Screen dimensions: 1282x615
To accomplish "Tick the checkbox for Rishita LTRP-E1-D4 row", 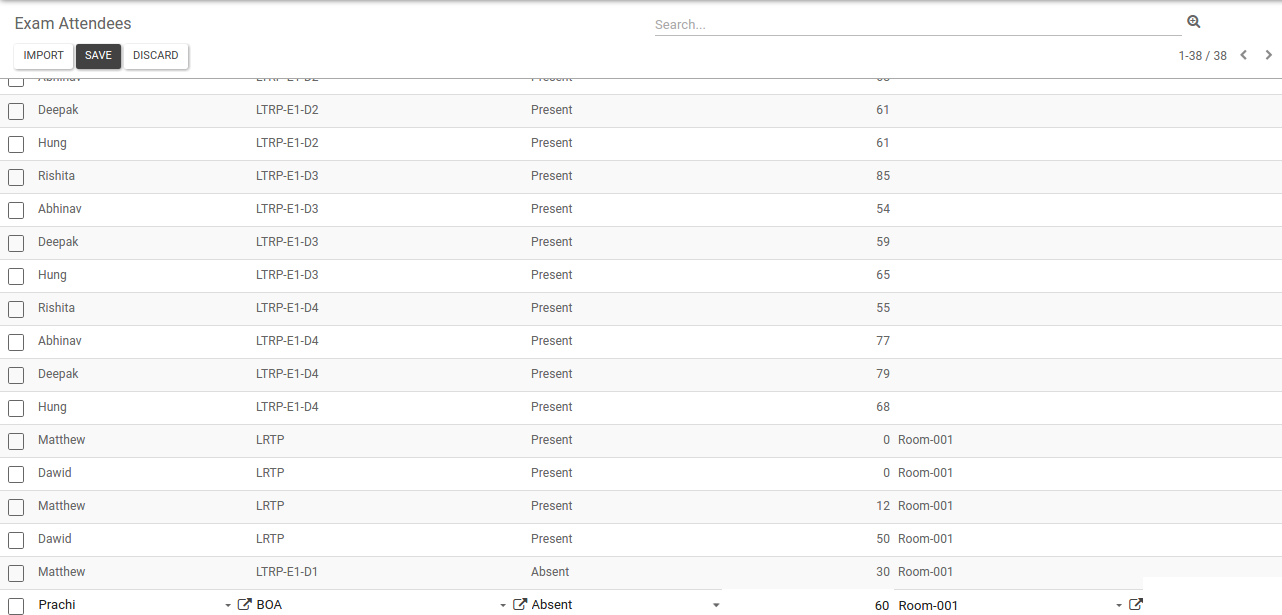I will (x=16, y=309).
